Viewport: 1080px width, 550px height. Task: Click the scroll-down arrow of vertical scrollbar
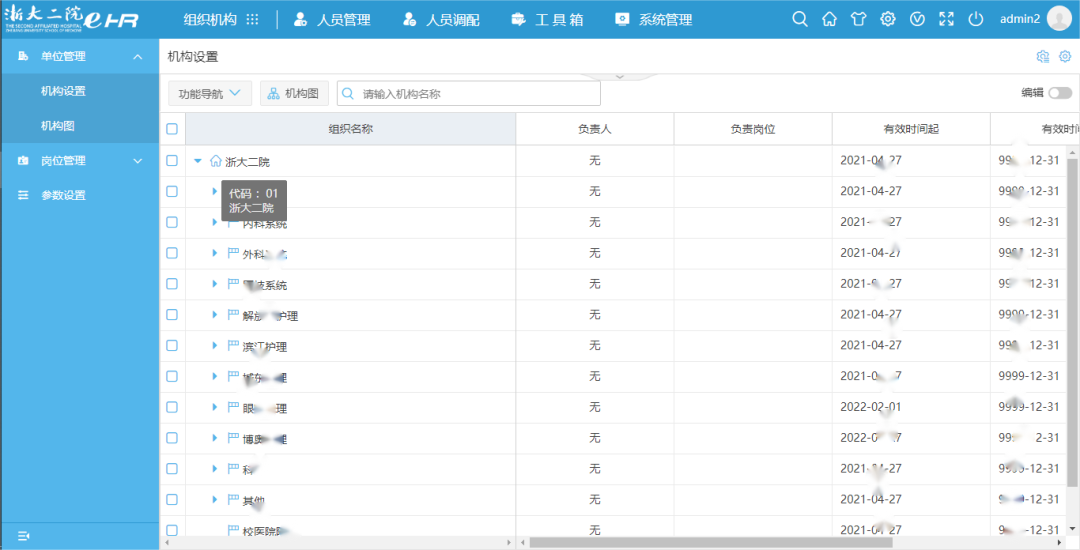(x=1073, y=528)
